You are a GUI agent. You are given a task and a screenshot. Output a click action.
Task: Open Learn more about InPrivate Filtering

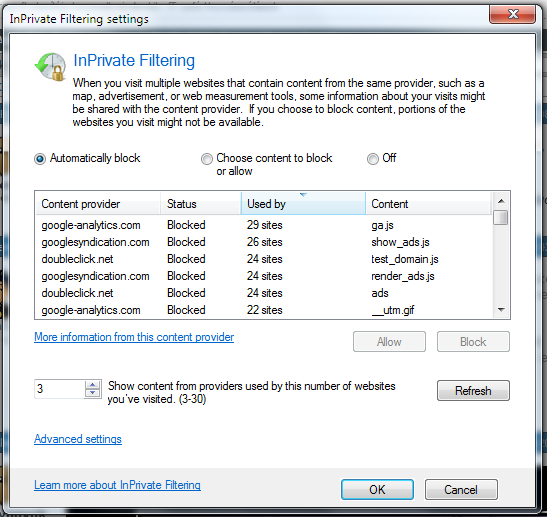pyautogui.click(x=117, y=485)
